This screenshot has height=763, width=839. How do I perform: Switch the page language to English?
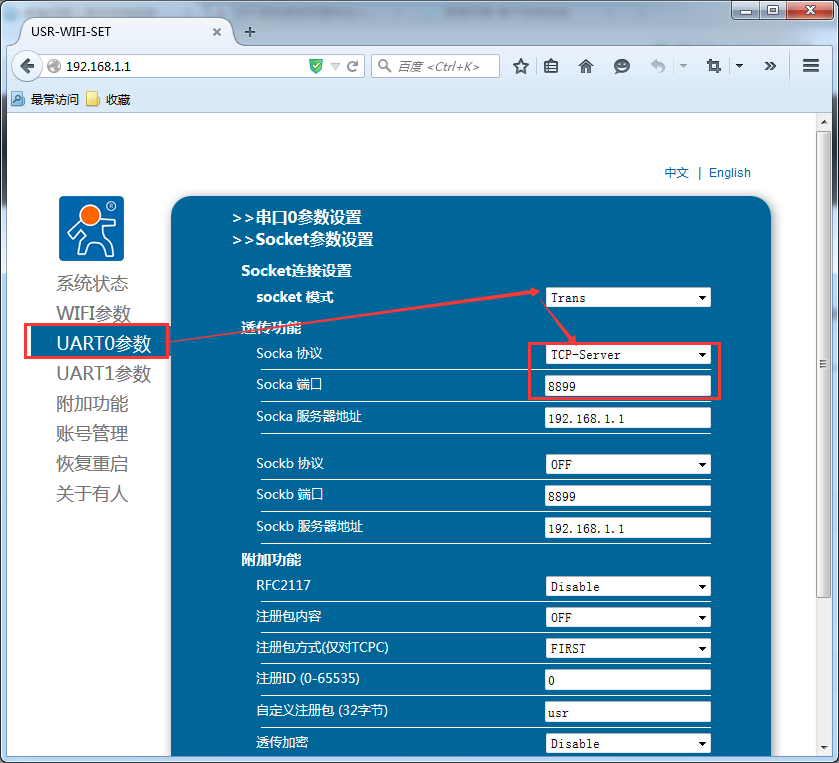[729, 172]
